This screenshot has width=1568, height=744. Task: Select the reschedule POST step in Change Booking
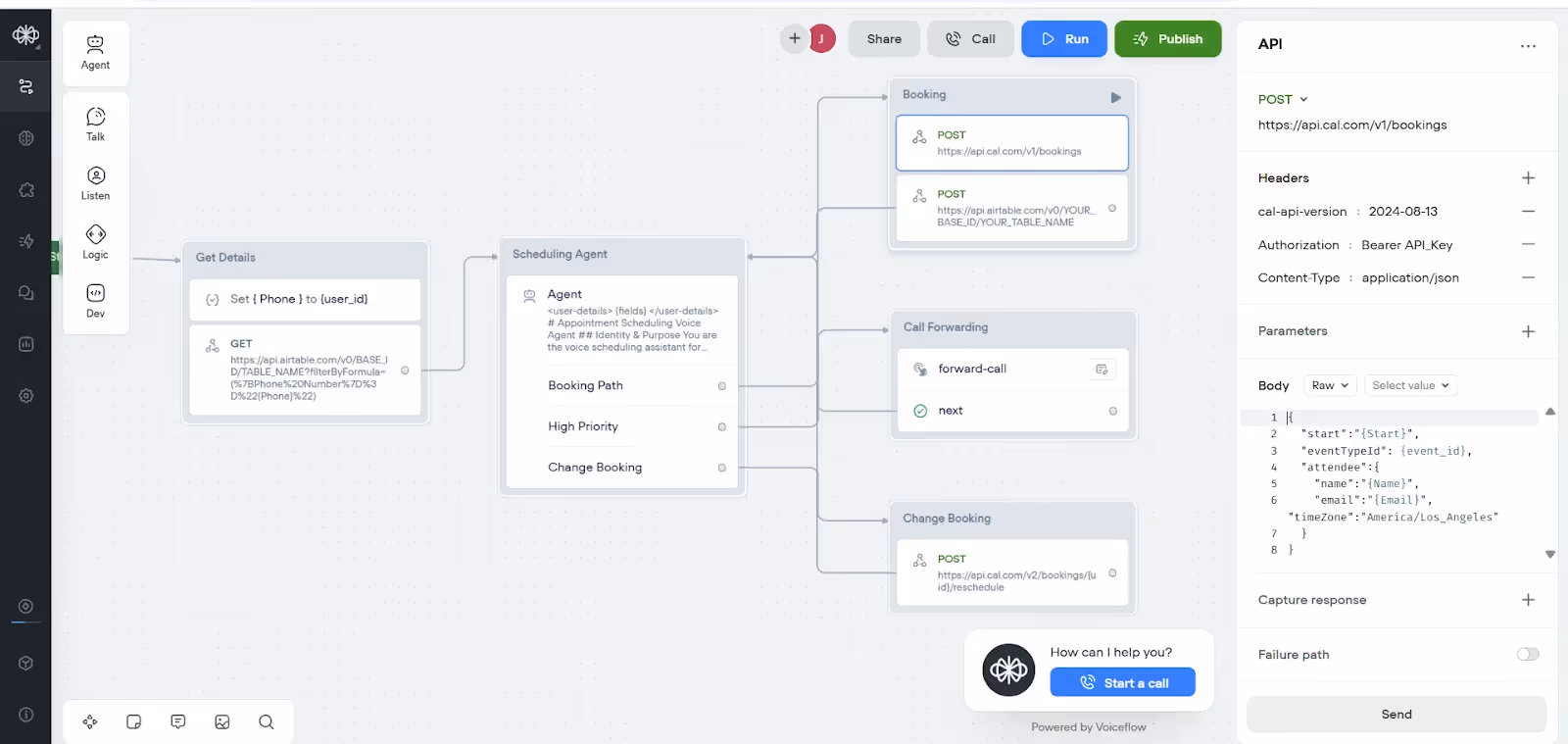pyautogui.click(x=1012, y=573)
